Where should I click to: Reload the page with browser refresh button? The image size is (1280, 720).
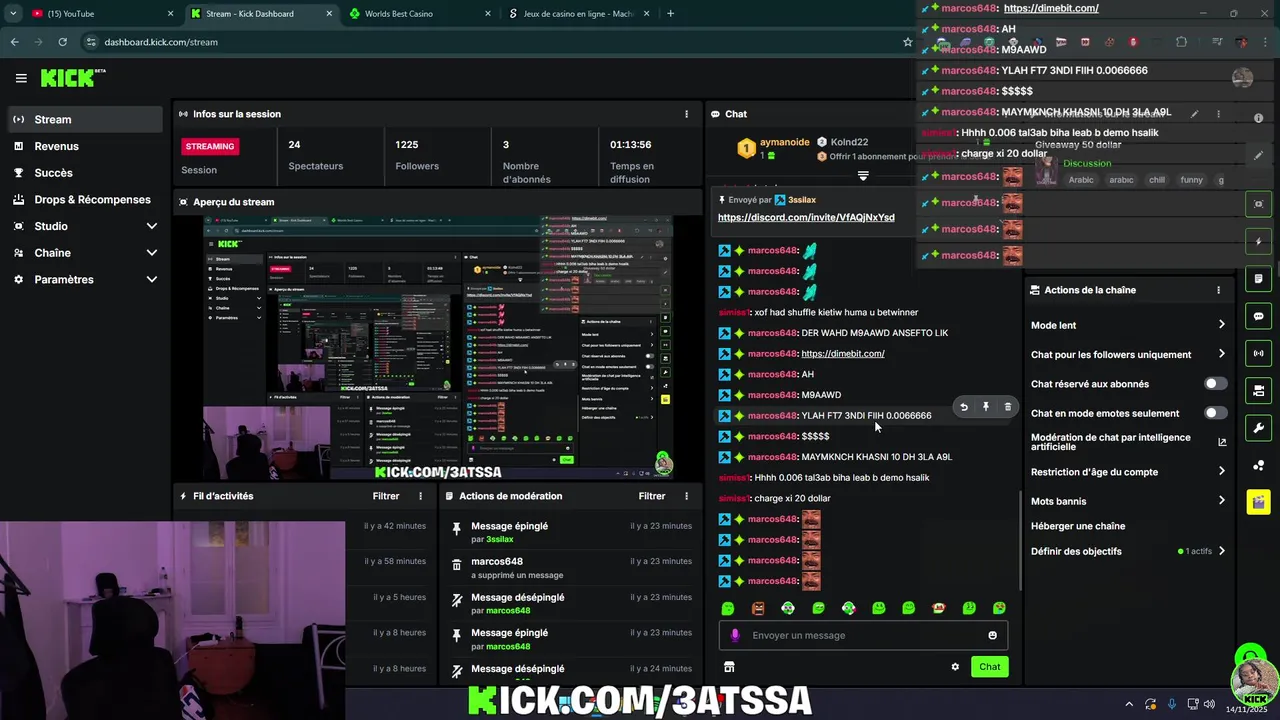pos(62,42)
